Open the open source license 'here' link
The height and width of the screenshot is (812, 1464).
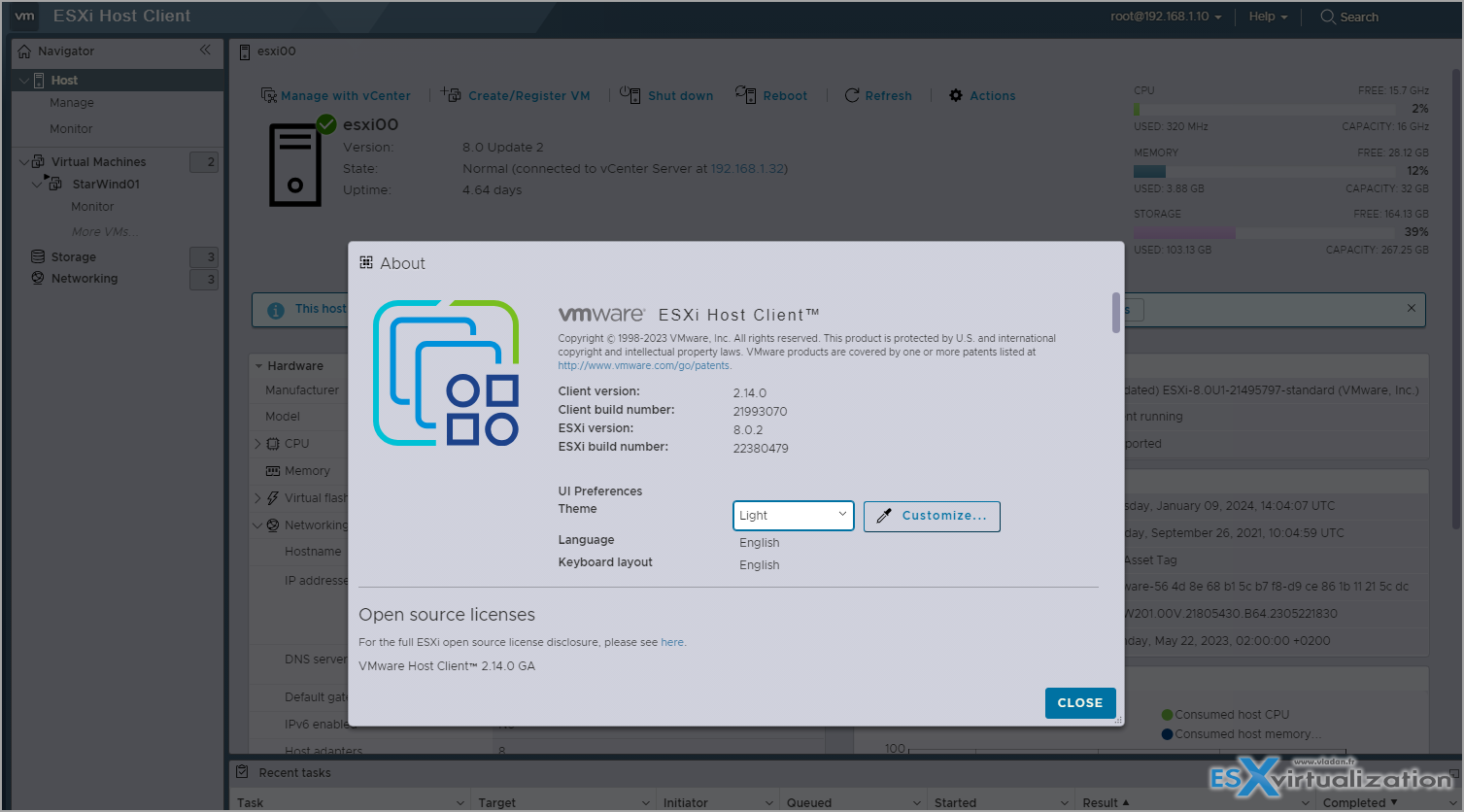click(672, 643)
